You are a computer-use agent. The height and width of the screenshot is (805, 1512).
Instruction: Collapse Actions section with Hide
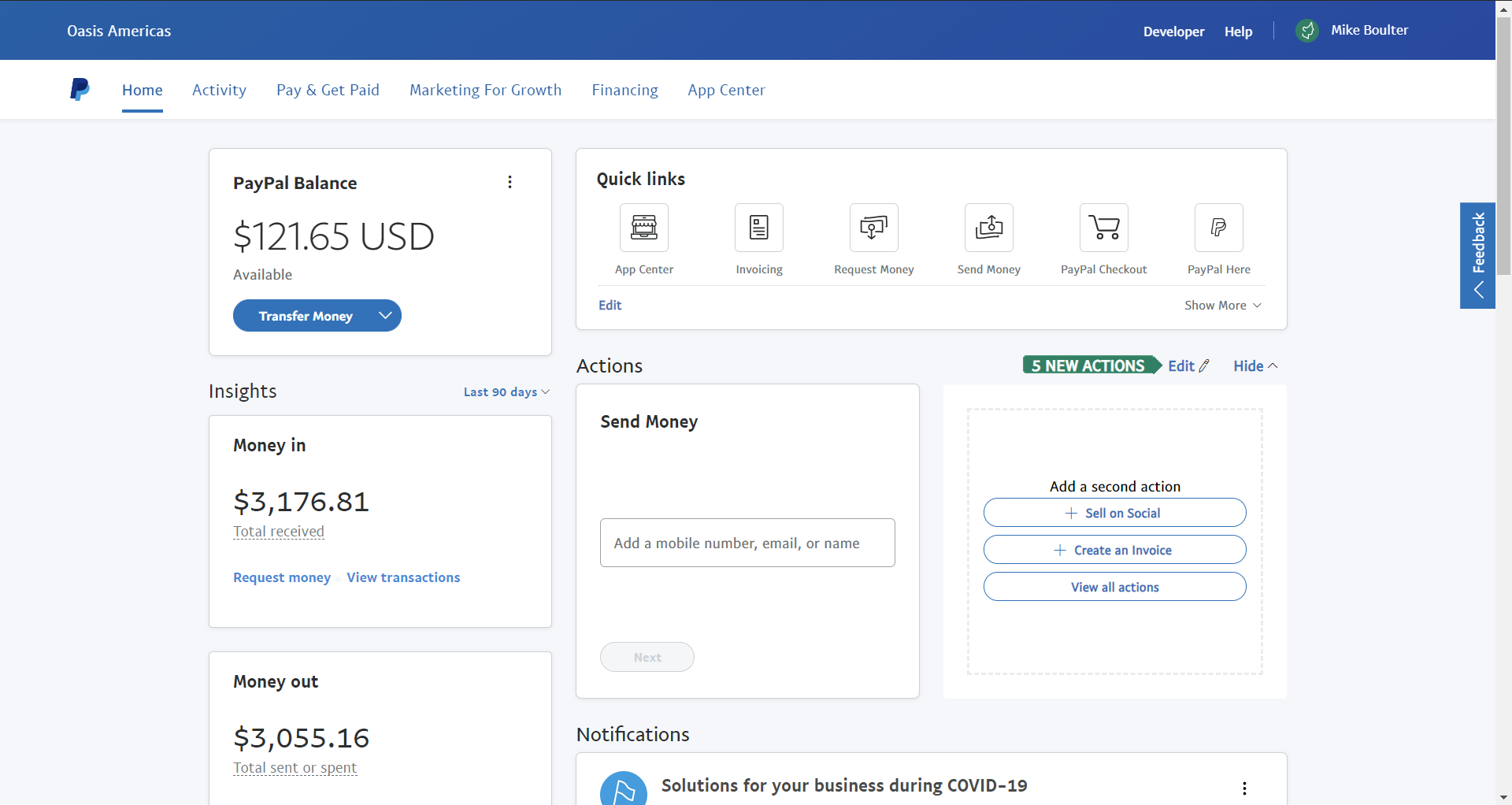point(1255,365)
